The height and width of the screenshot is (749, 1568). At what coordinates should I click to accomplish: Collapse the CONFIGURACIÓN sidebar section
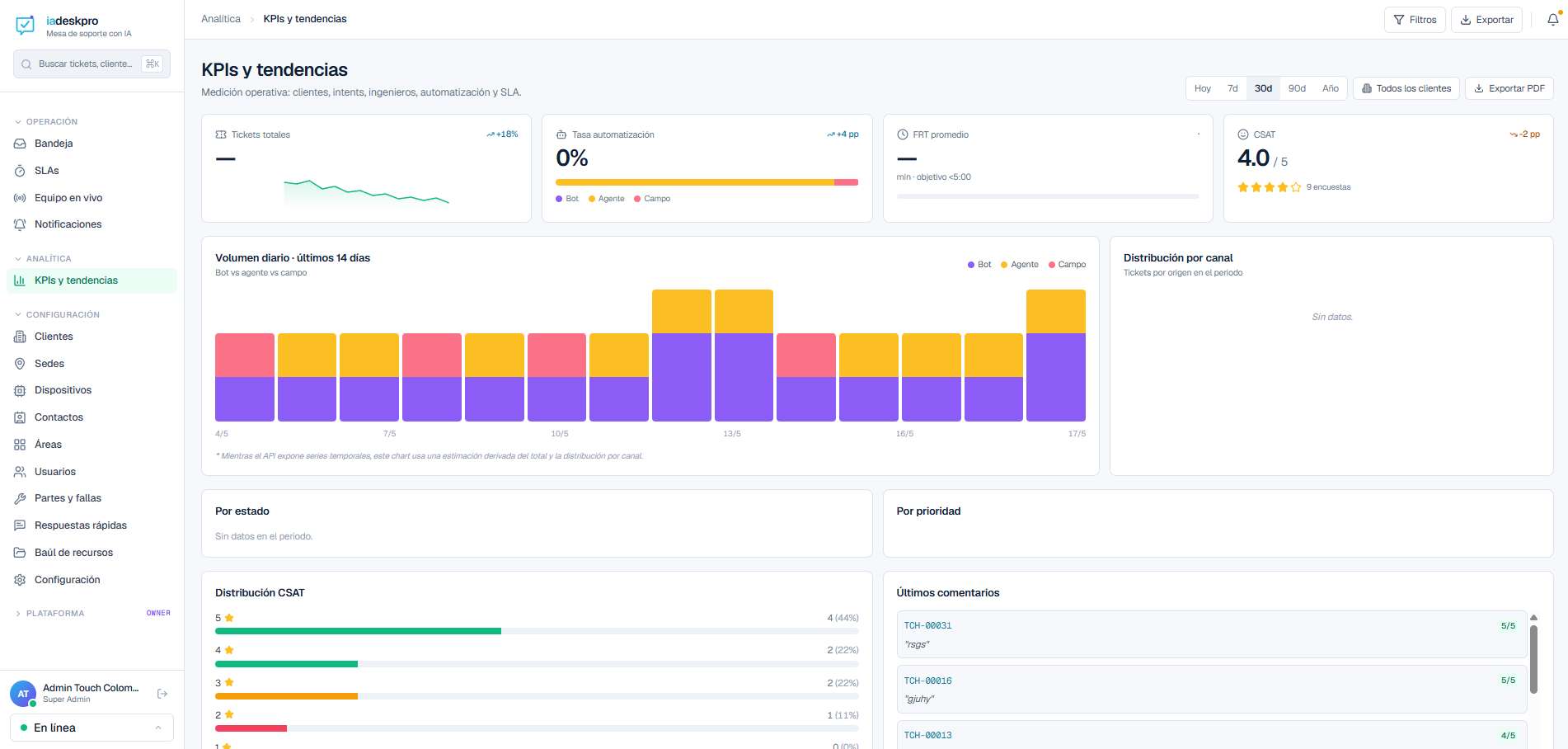point(57,314)
